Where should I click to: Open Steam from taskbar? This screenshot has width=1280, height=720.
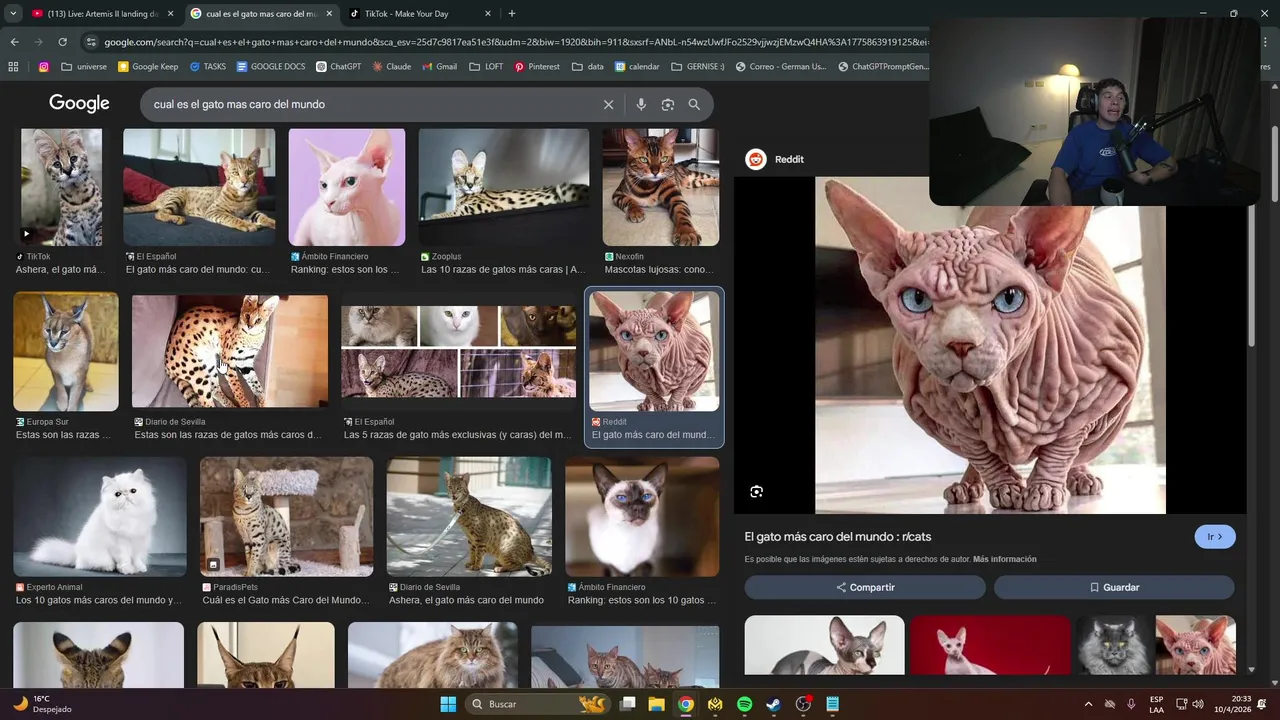point(773,704)
